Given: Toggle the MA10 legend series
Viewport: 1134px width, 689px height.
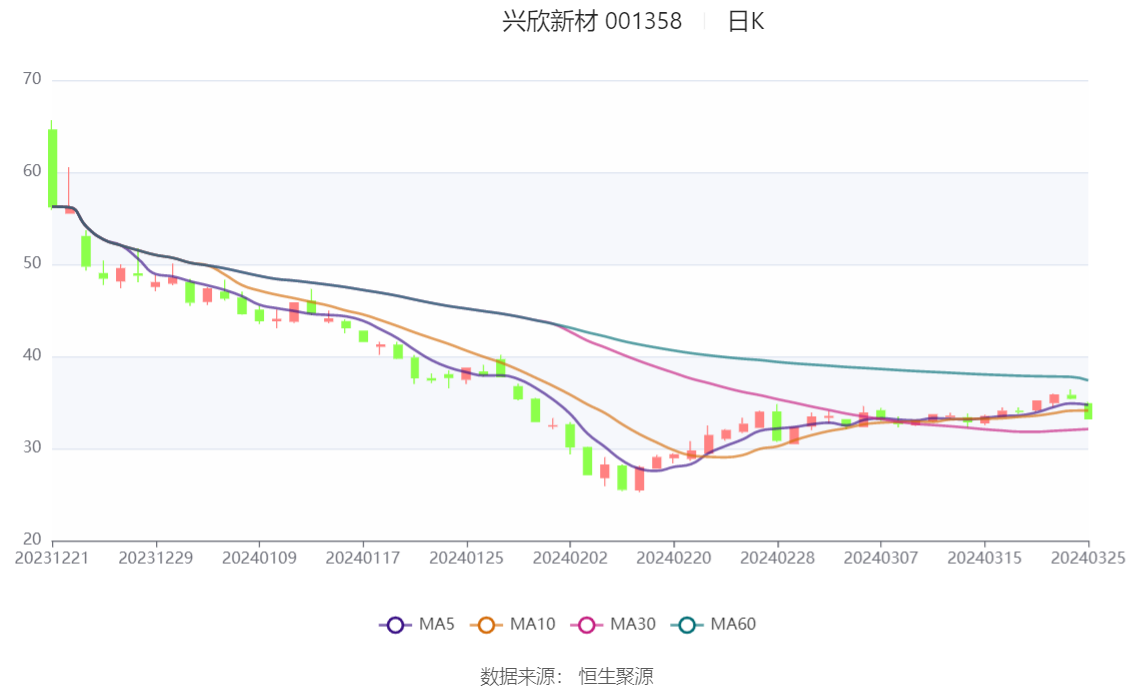Looking at the screenshot, I should (x=513, y=625).
